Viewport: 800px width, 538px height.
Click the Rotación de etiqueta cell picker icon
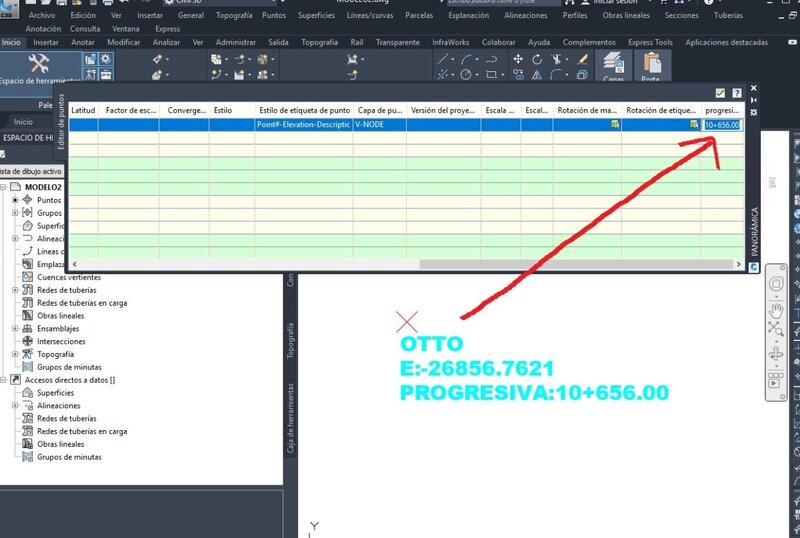tap(693, 124)
